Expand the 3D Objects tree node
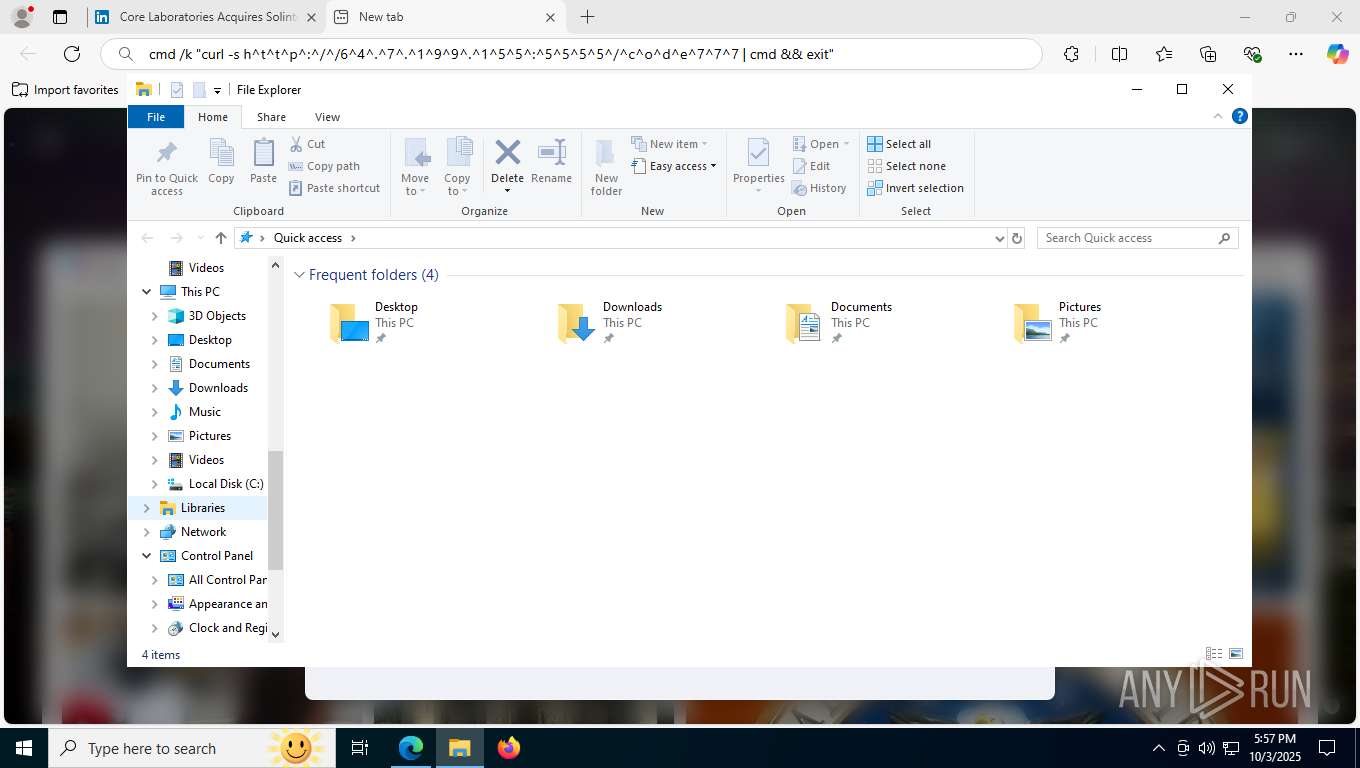 [154, 316]
